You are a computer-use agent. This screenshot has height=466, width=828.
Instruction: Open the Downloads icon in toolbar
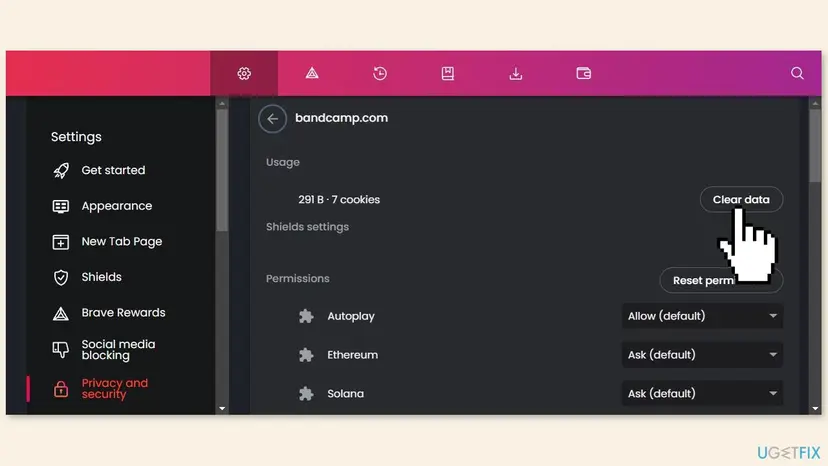[516, 73]
